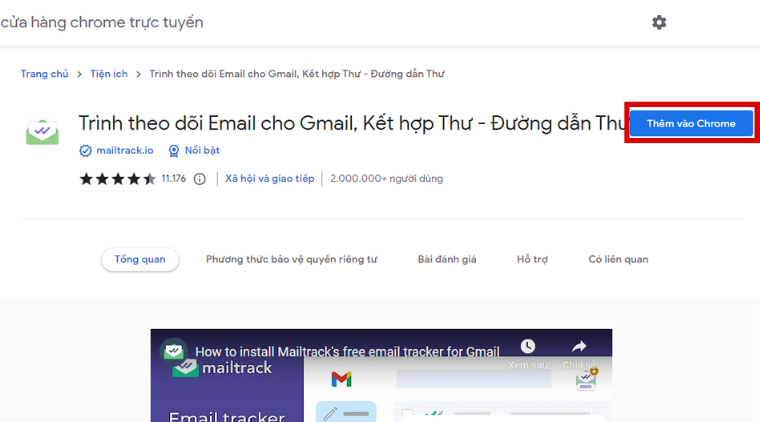
Task: Open the Bài đánh giá tab
Action: tap(447, 259)
